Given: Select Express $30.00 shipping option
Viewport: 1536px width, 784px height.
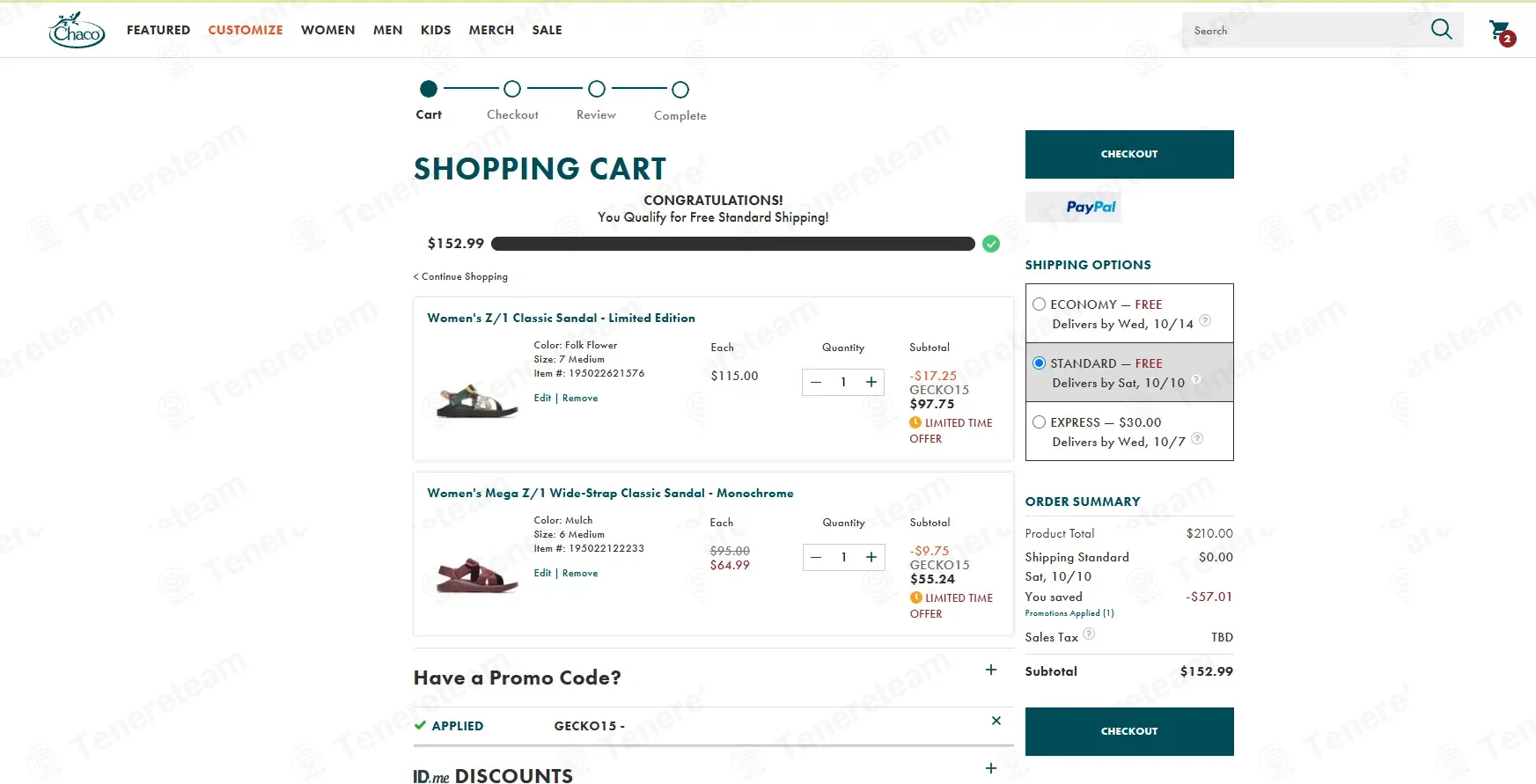Looking at the screenshot, I should coord(1040,422).
